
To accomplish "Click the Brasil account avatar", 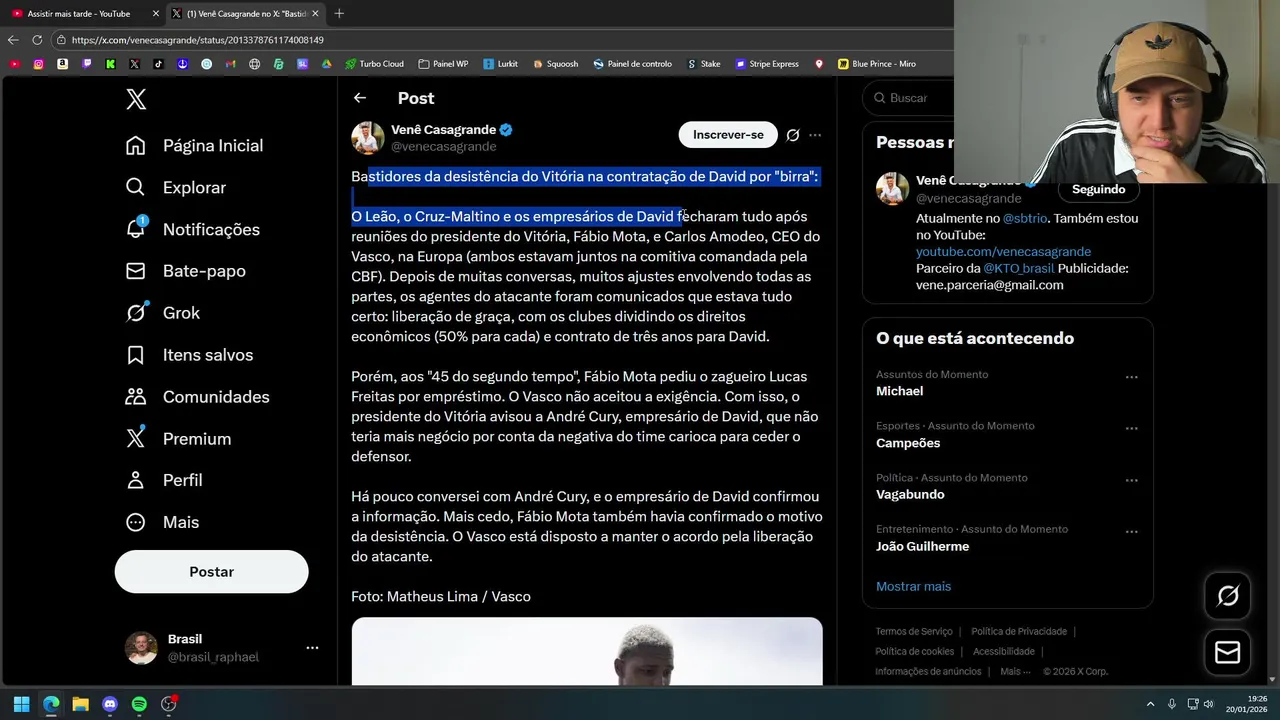I will tap(141, 648).
